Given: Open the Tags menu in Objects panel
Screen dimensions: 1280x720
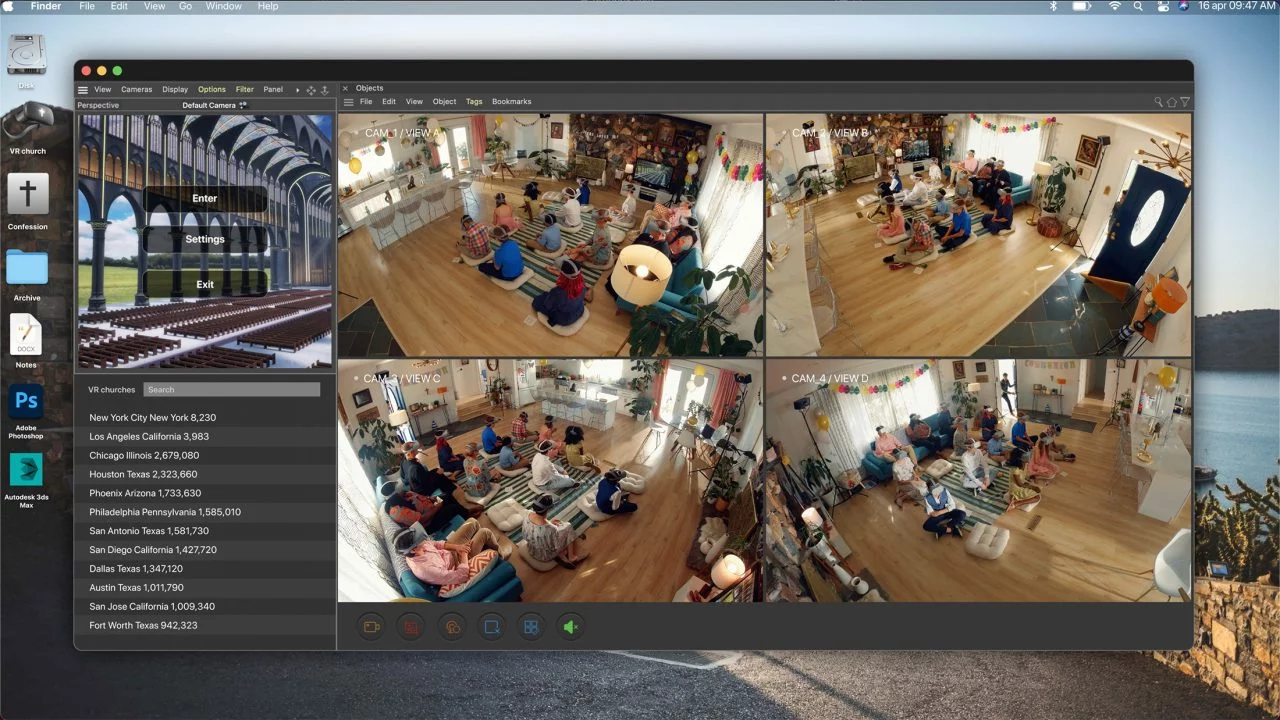Looking at the screenshot, I should point(474,102).
